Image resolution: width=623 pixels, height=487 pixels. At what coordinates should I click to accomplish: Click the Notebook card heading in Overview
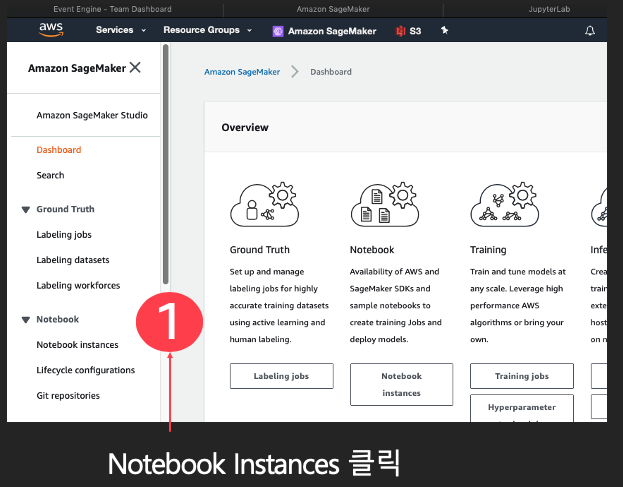click(x=372, y=250)
